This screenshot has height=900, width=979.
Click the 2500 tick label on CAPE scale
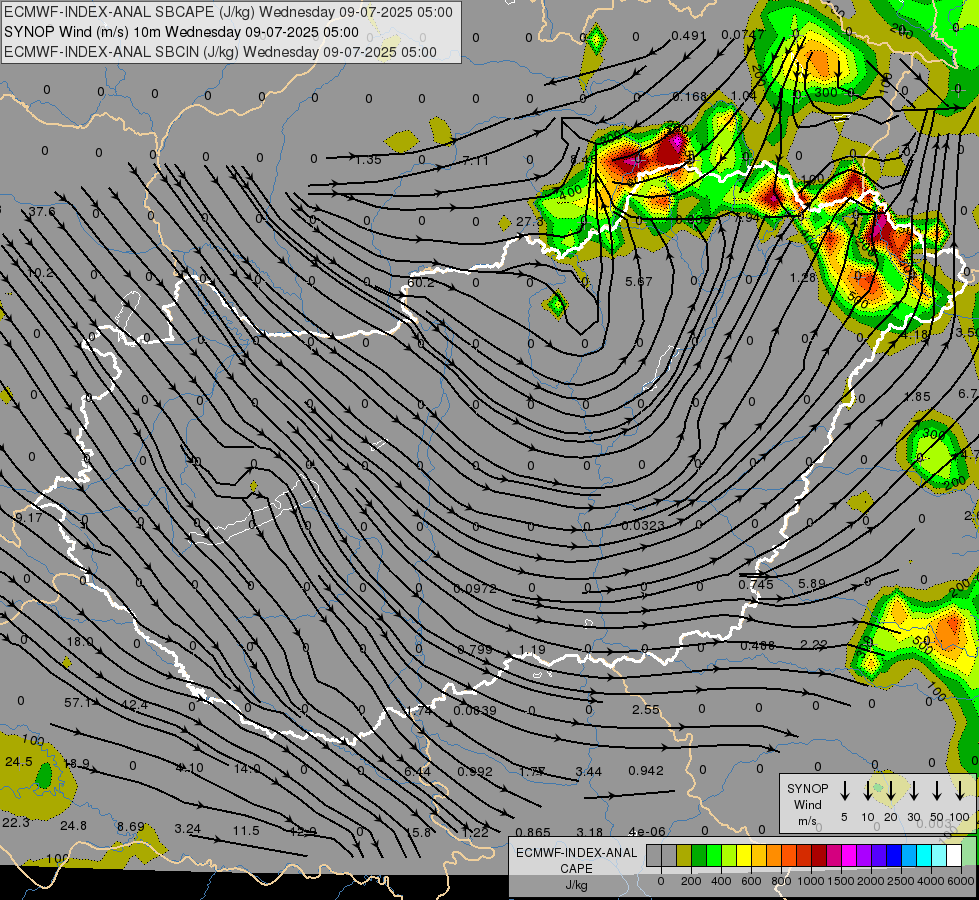900,881
